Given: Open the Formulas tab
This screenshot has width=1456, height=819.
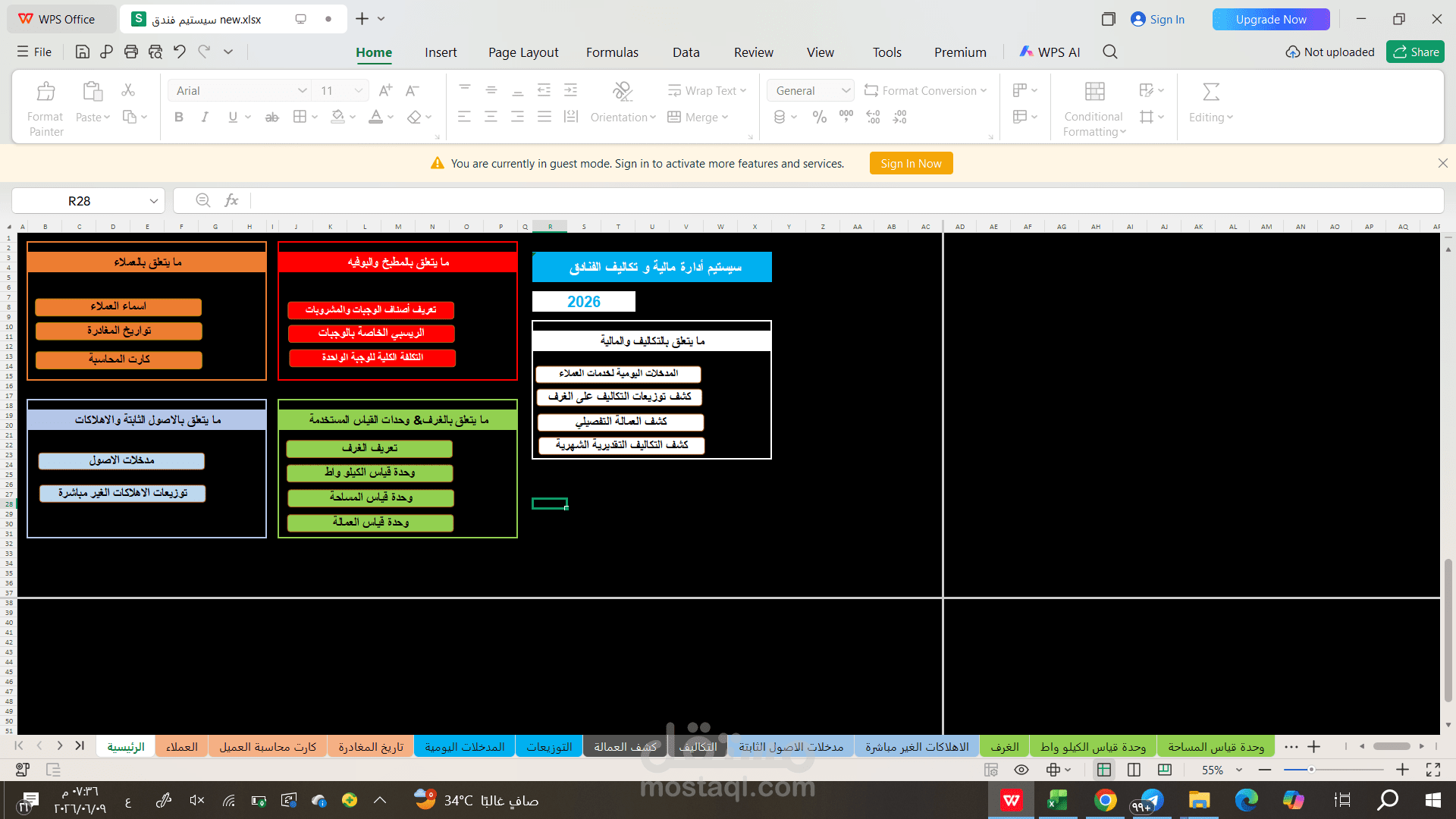Looking at the screenshot, I should coord(612,52).
